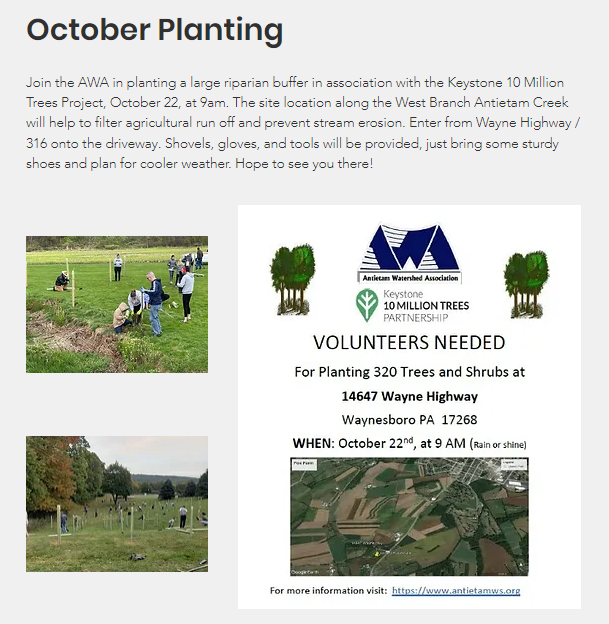Screen dimensions: 609x624
Task: Click the Planting 320 Trees and Shrubs line
Action: coord(409,372)
